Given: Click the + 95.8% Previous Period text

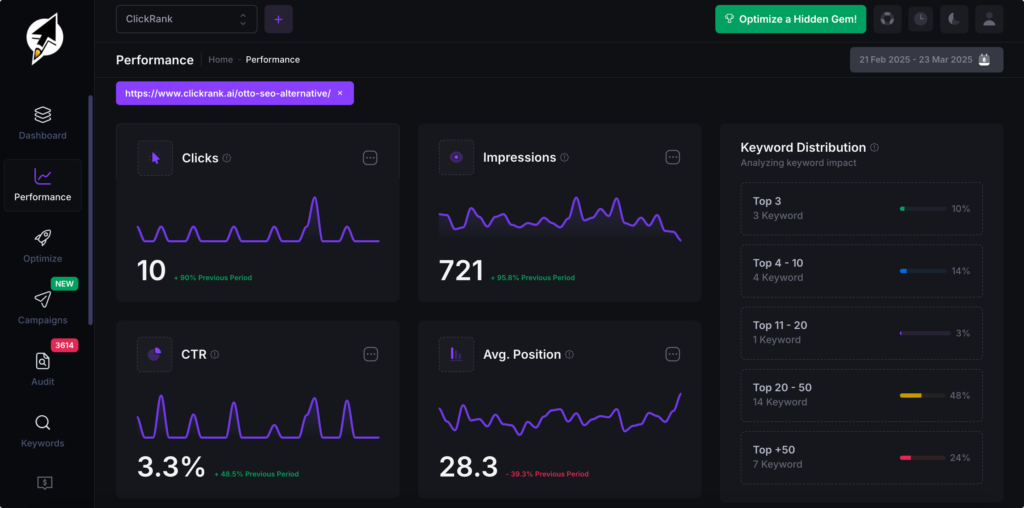Looking at the screenshot, I should (533, 278).
